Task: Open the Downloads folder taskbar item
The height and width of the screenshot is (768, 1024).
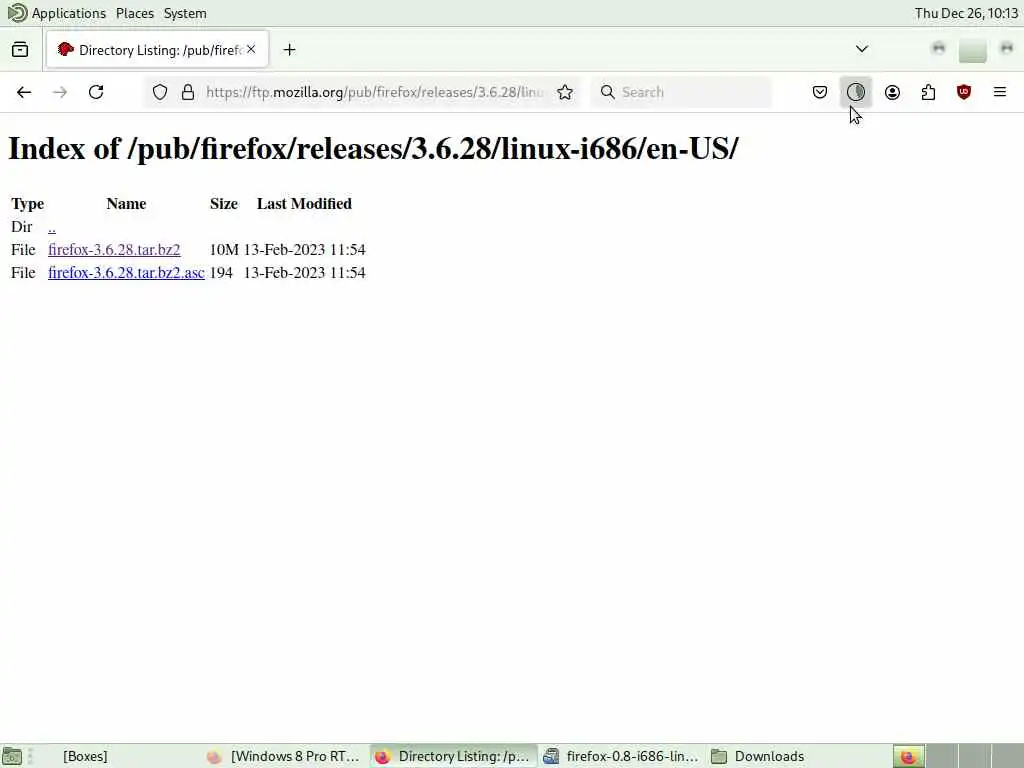Action: coord(760,756)
